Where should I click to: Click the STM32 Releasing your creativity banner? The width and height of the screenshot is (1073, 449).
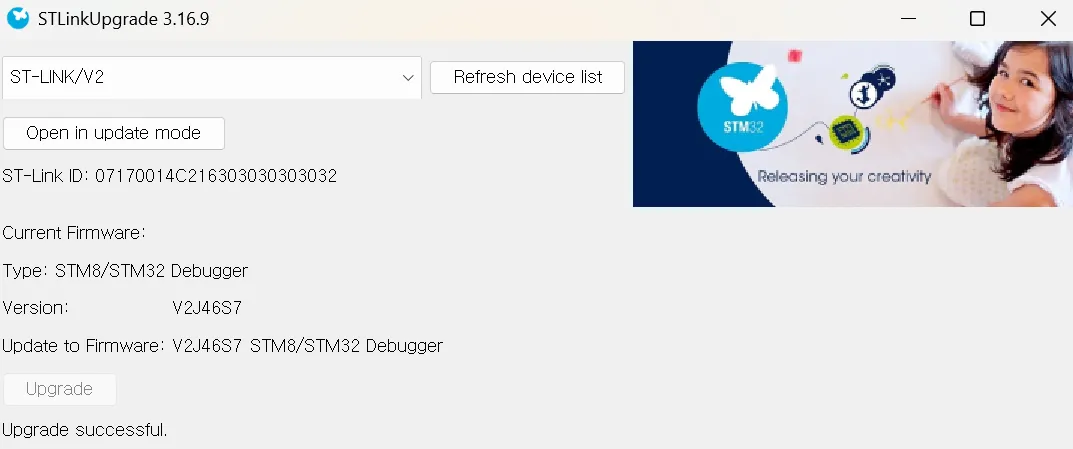point(853,124)
